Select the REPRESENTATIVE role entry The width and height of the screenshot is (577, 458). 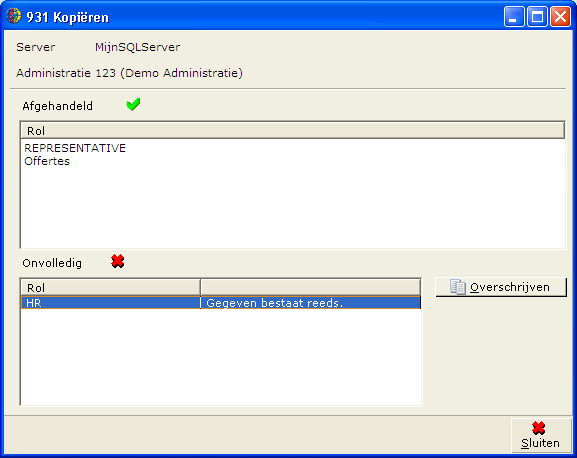(x=75, y=148)
